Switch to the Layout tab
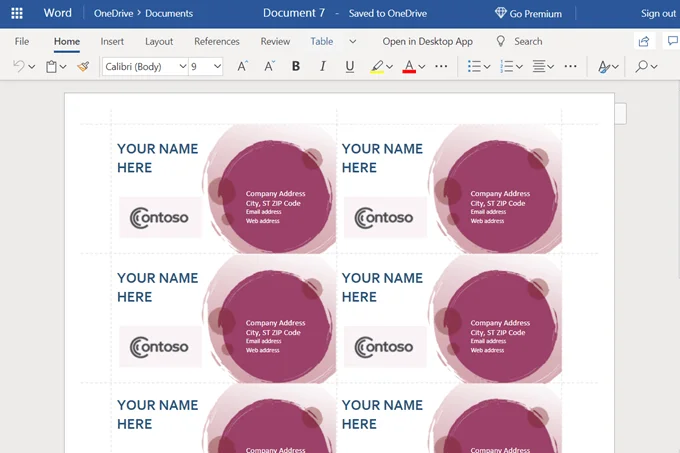This screenshot has width=680, height=453. pyautogui.click(x=159, y=42)
